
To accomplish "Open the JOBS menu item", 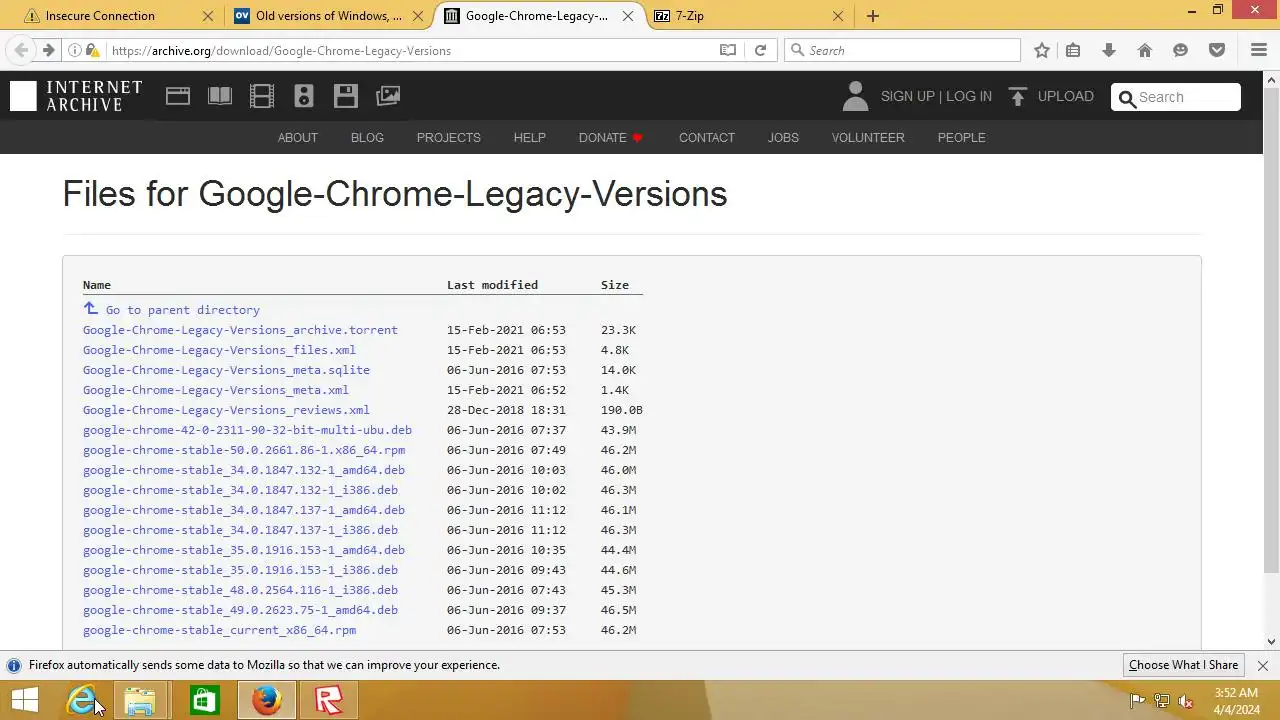I will pos(783,138).
